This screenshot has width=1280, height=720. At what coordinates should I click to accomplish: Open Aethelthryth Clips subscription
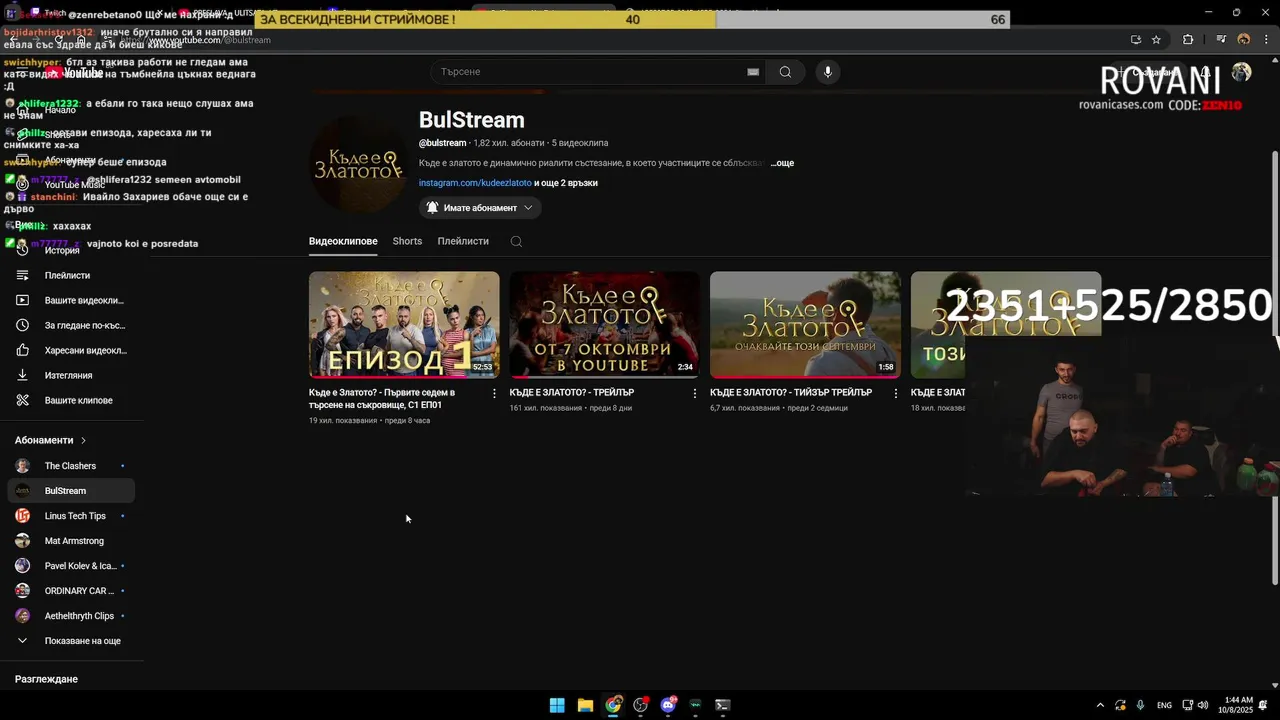(x=70, y=616)
